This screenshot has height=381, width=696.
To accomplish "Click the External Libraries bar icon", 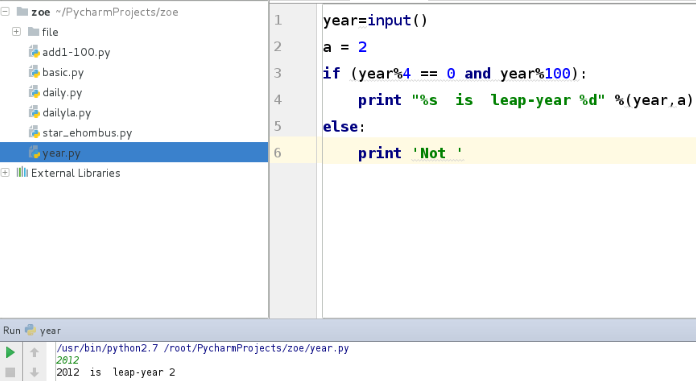I will point(22,172).
